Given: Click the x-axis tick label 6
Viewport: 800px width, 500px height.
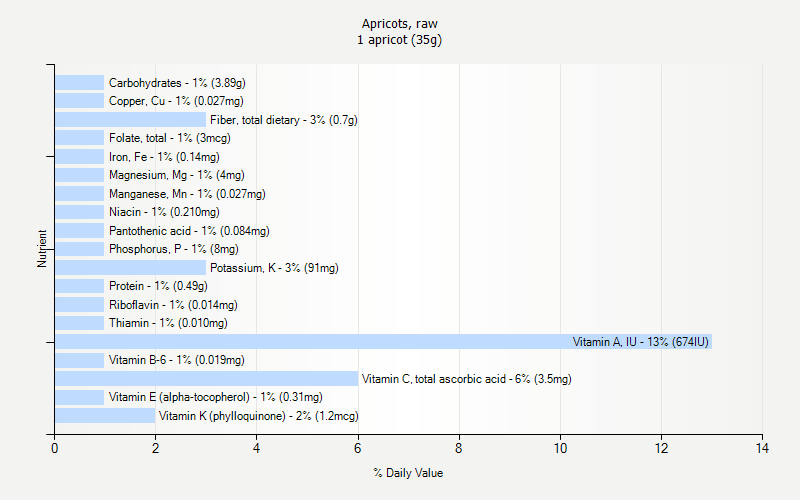Looking at the screenshot, I should [358, 448].
